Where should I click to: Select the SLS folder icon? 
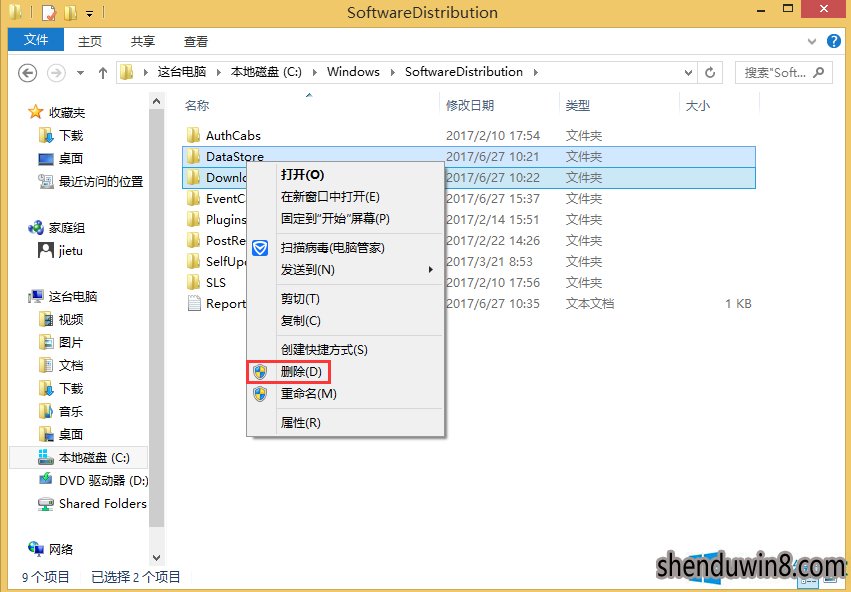(193, 282)
